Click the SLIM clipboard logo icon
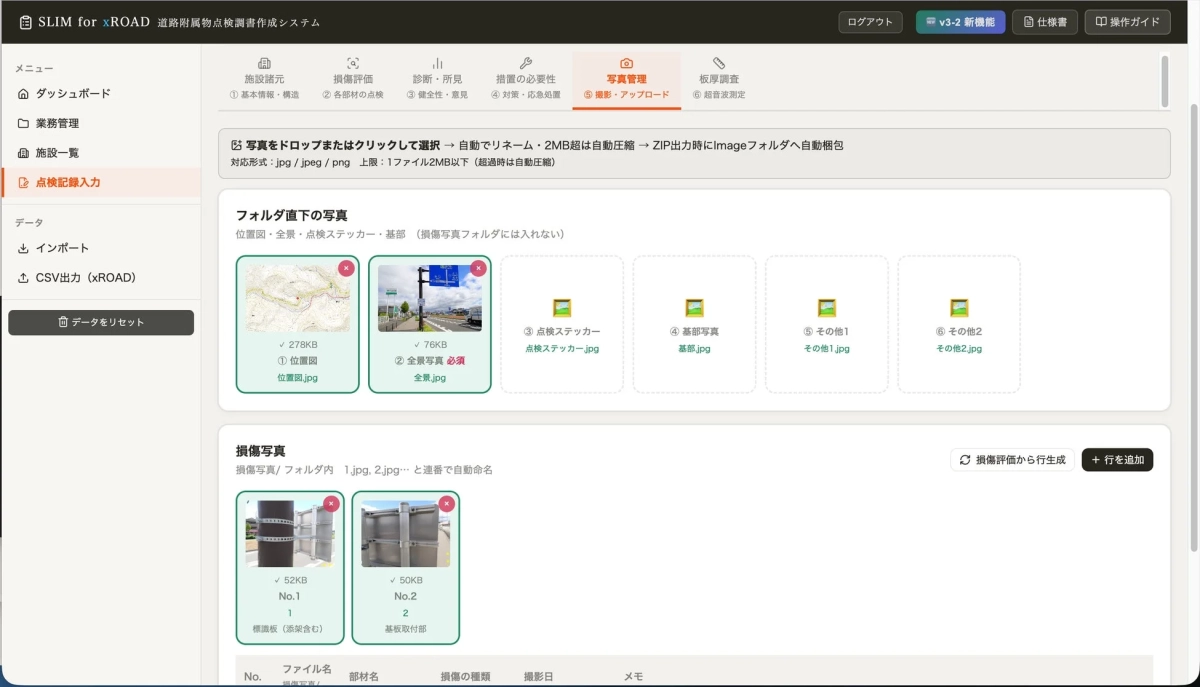The height and width of the screenshot is (687, 1200). (26, 22)
